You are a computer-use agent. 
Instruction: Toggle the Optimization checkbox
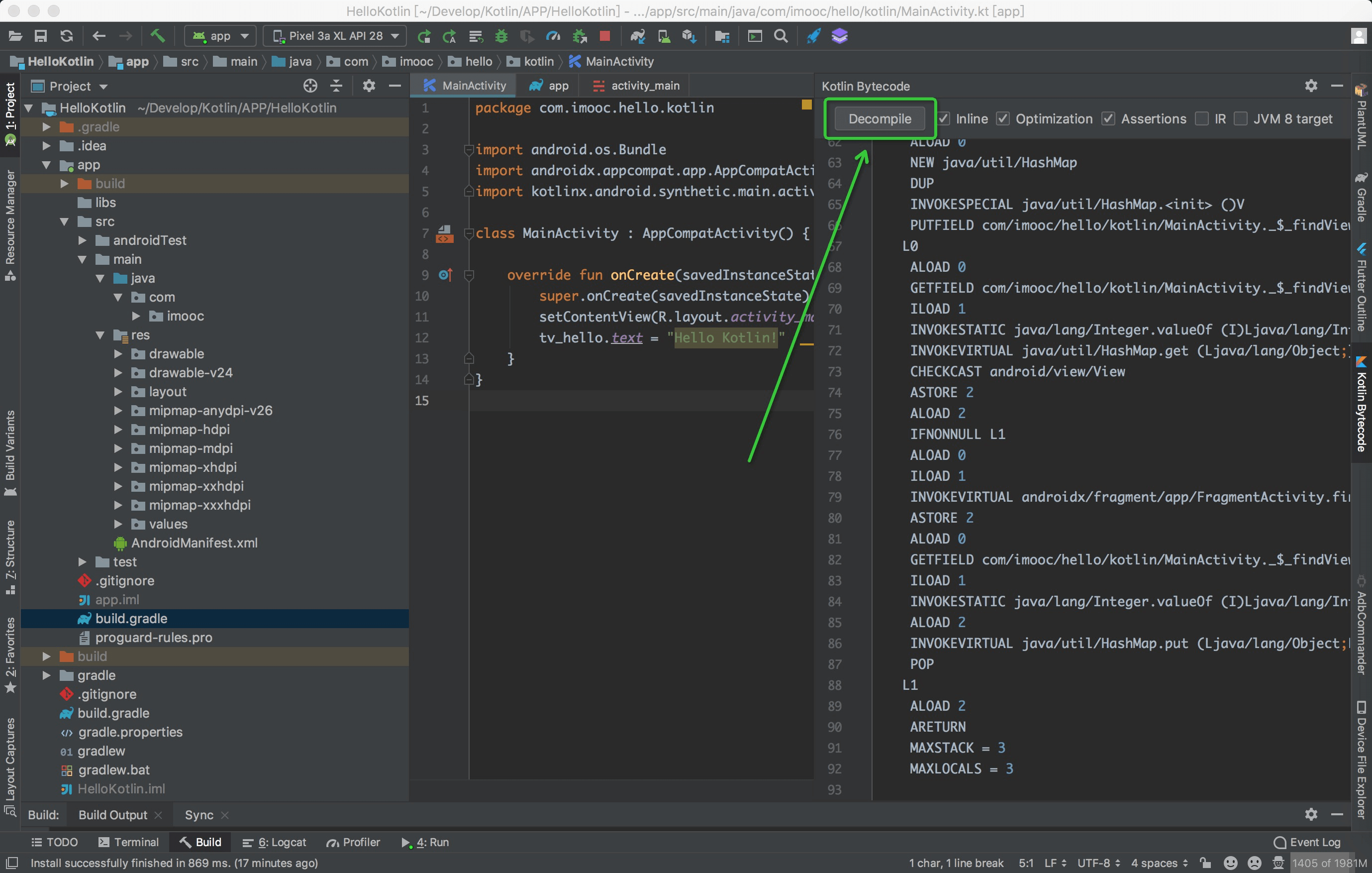pyautogui.click(x=1003, y=118)
